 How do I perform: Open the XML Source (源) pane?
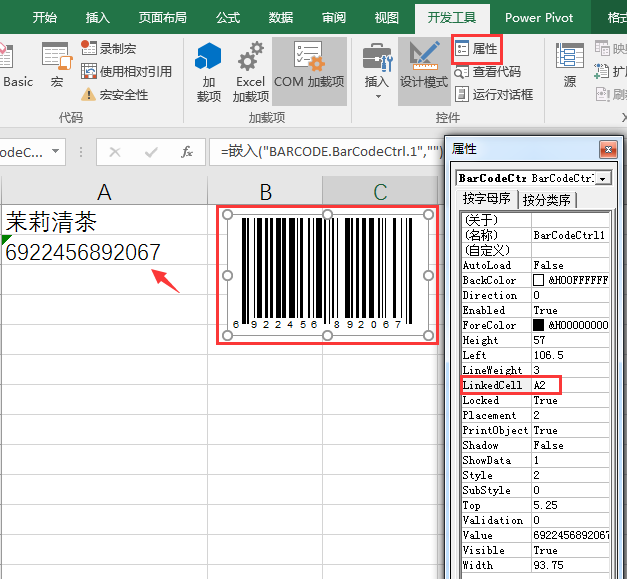click(570, 65)
